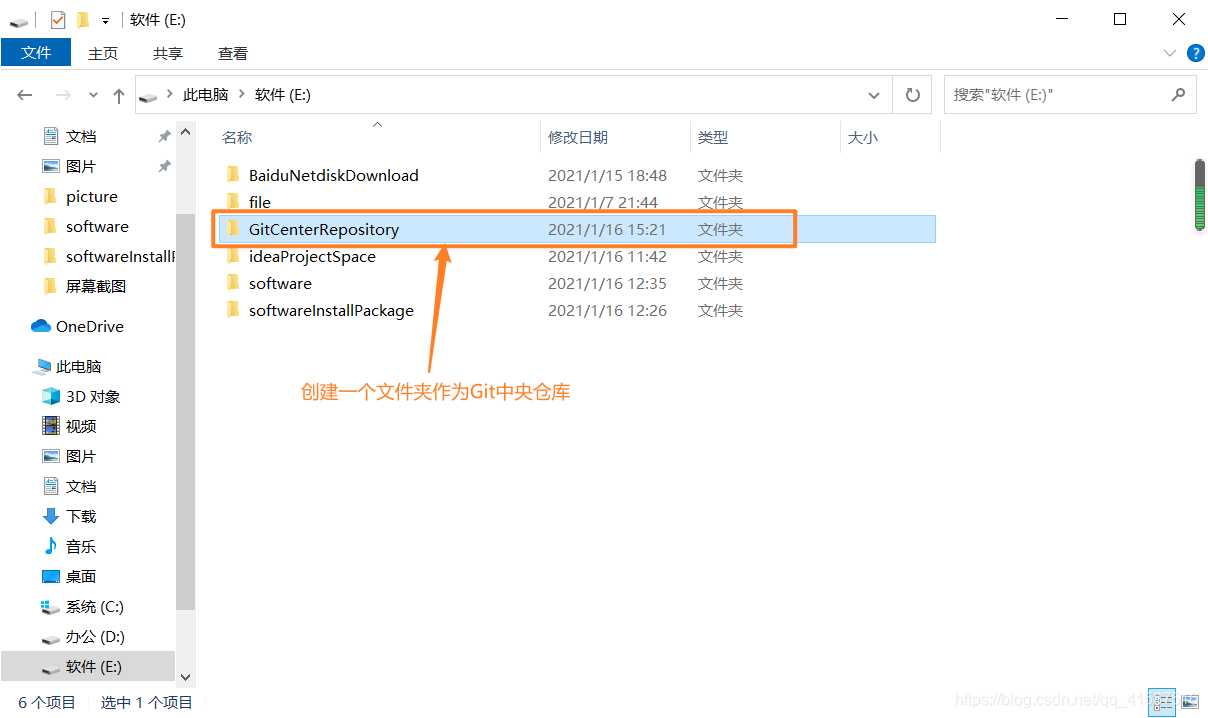Open the recent locations dropdown
Screen dimensions: 1208x718
pyautogui.click(x=93, y=95)
